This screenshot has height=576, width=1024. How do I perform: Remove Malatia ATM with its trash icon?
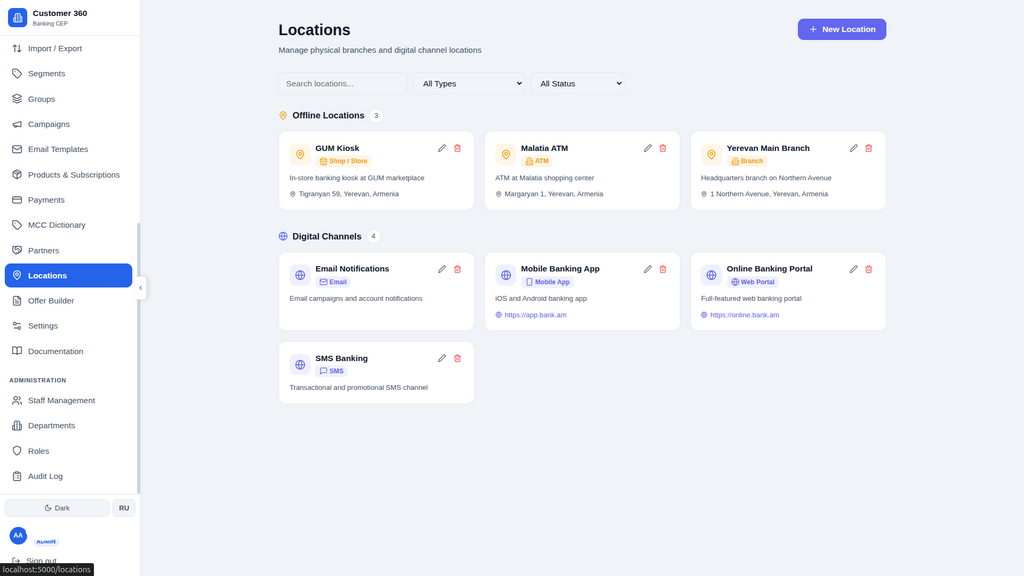663,148
